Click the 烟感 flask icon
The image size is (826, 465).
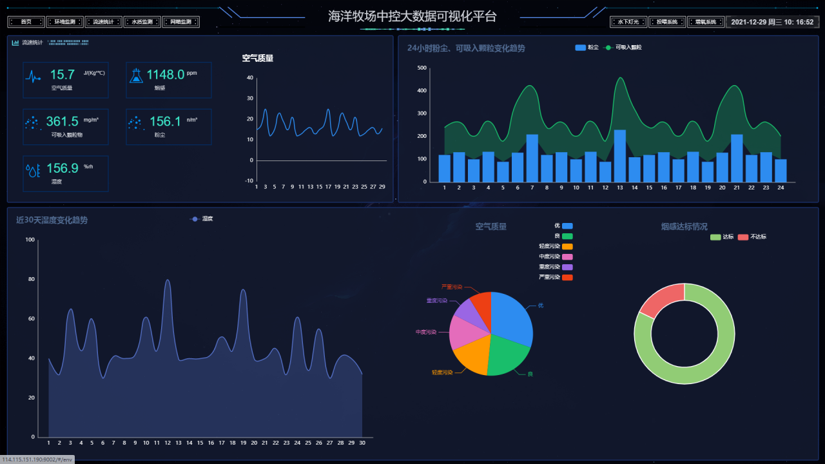[136, 76]
